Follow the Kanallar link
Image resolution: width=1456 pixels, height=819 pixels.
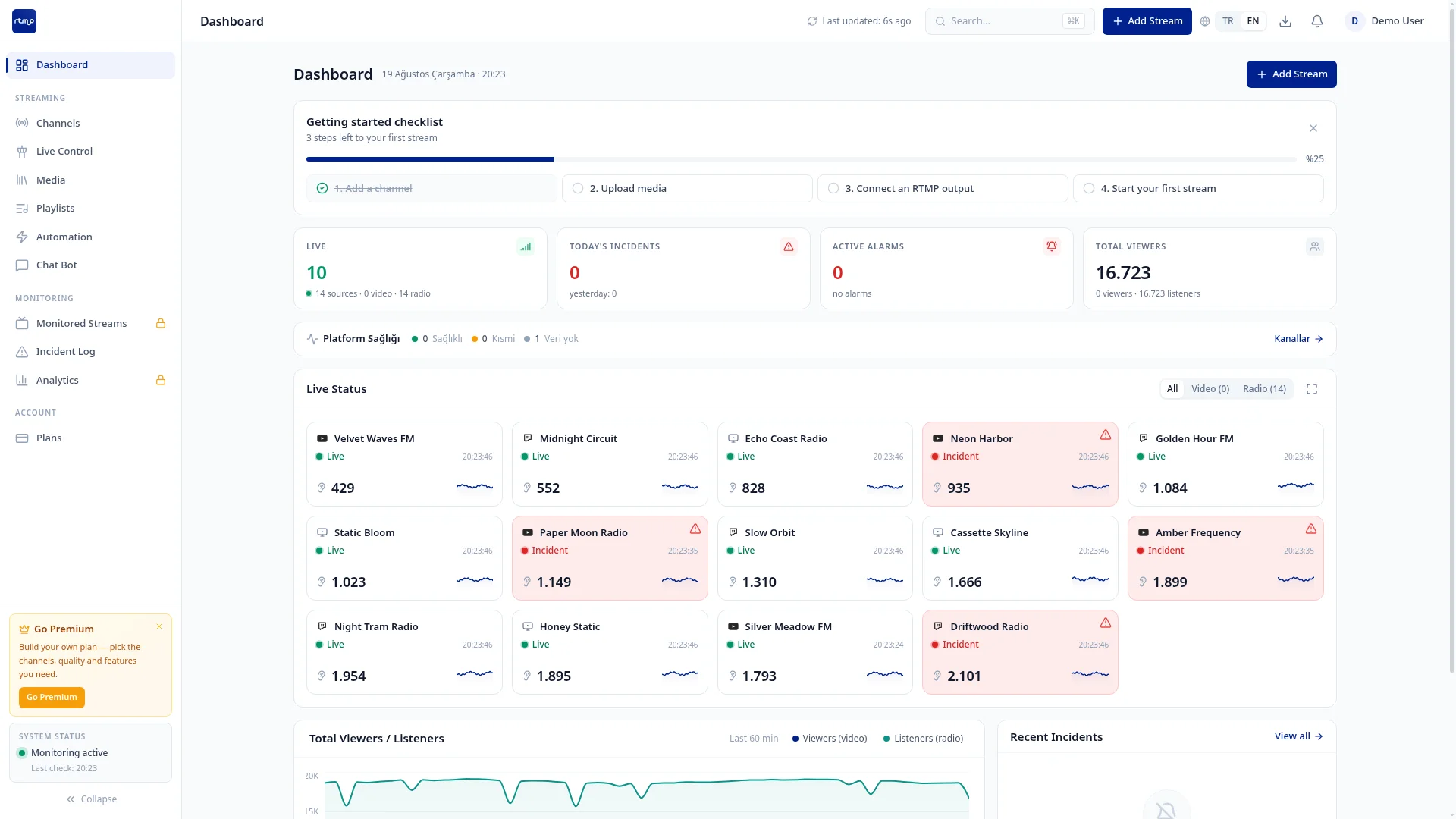click(1298, 339)
